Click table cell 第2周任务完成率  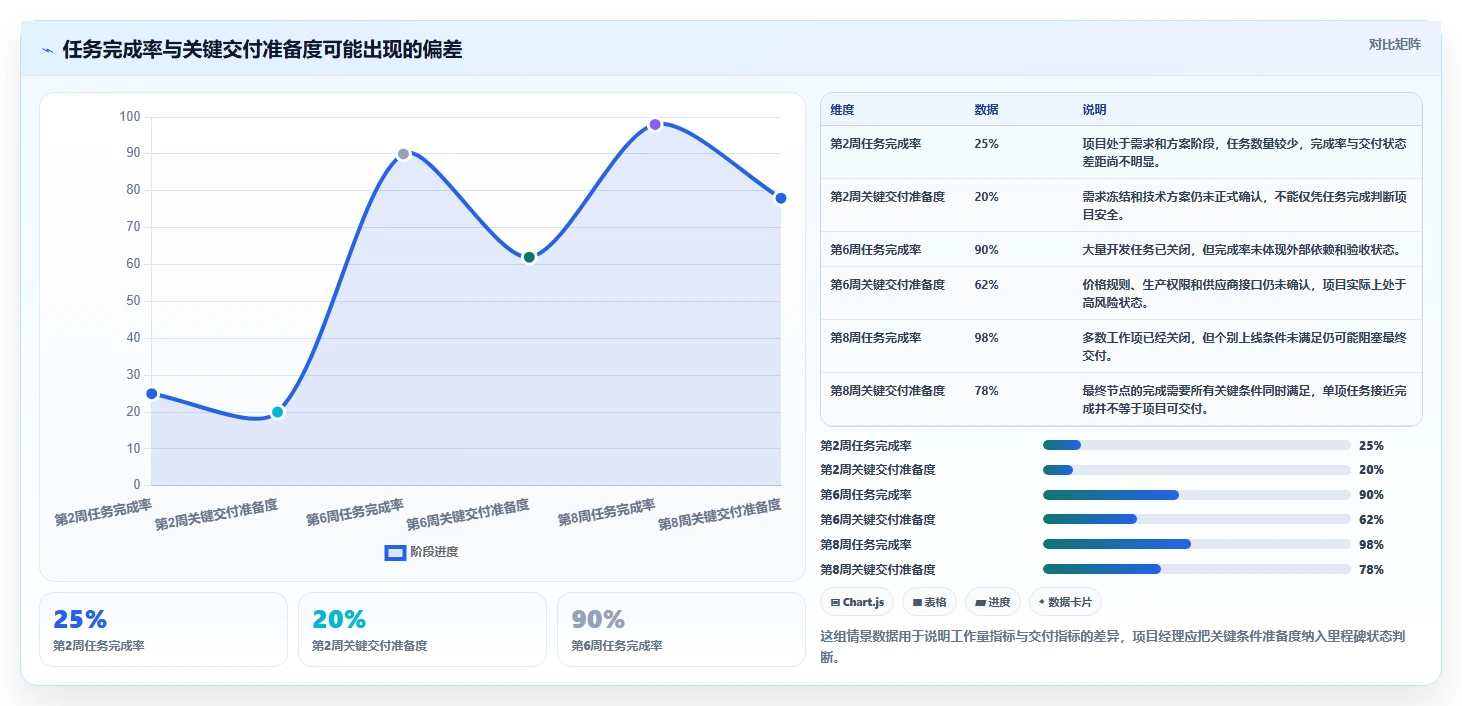[x=876, y=144]
